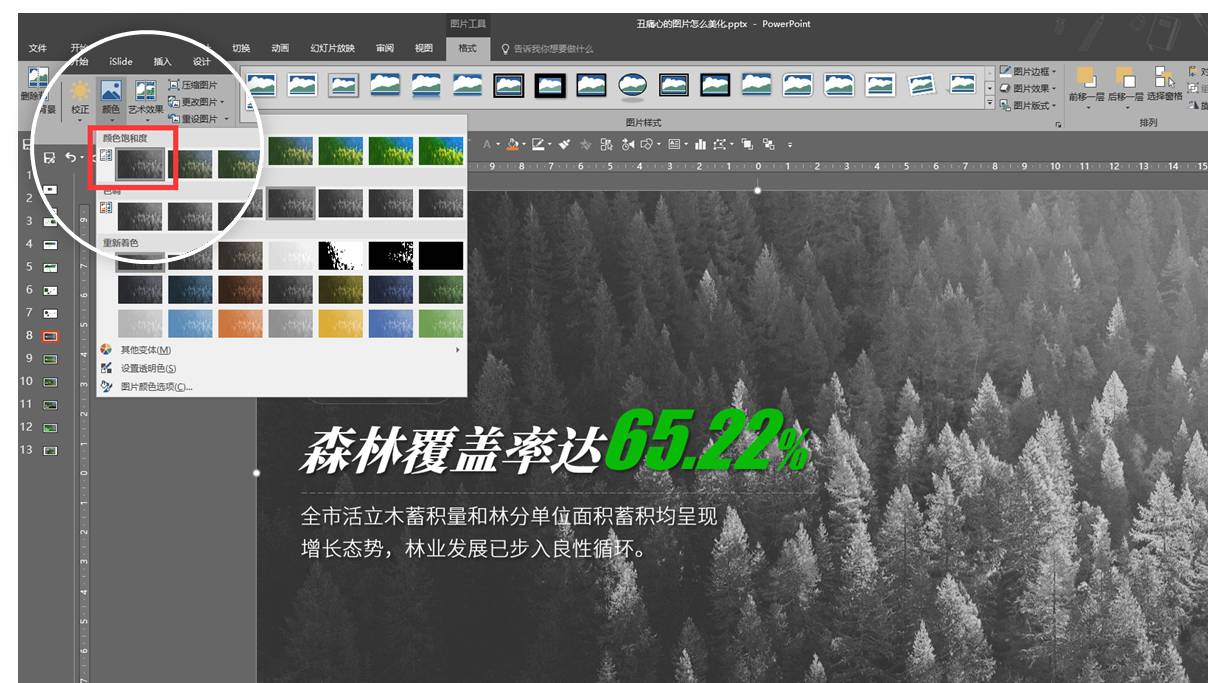Select slide 8 thumbnail in slide panel
The width and height of the screenshot is (1208, 683).
(50, 336)
